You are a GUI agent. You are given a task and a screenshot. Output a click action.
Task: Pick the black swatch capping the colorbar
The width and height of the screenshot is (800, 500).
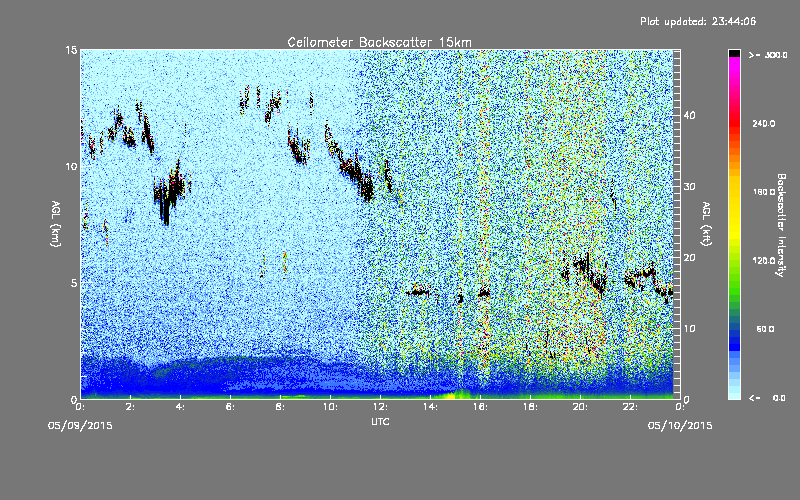(x=734, y=53)
